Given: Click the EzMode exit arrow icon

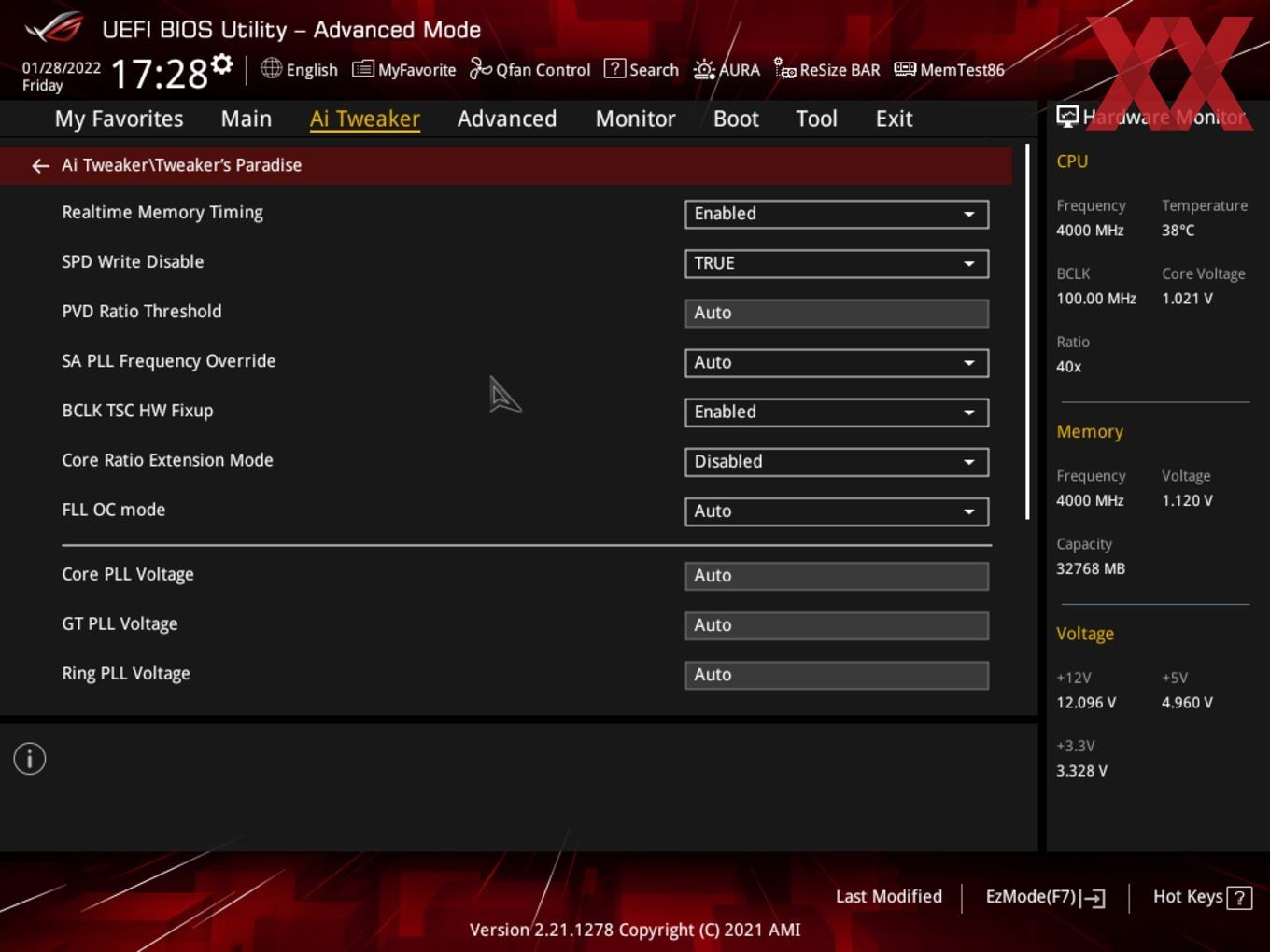Looking at the screenshot, I should (1093, 898).
